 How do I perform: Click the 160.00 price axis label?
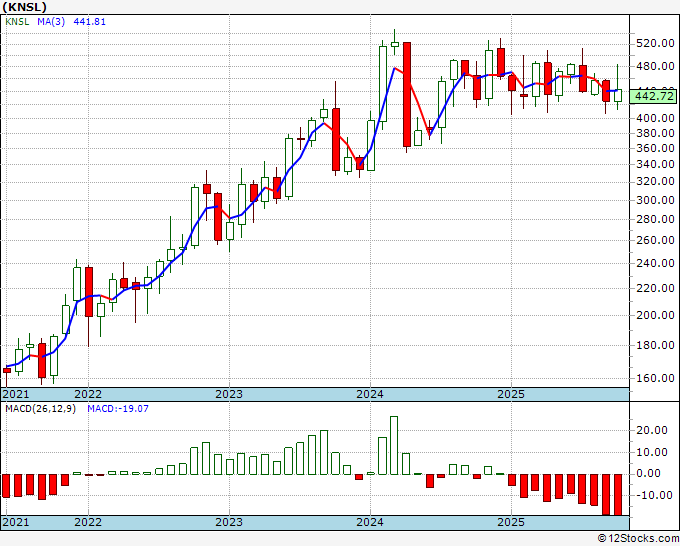point(655,378)
